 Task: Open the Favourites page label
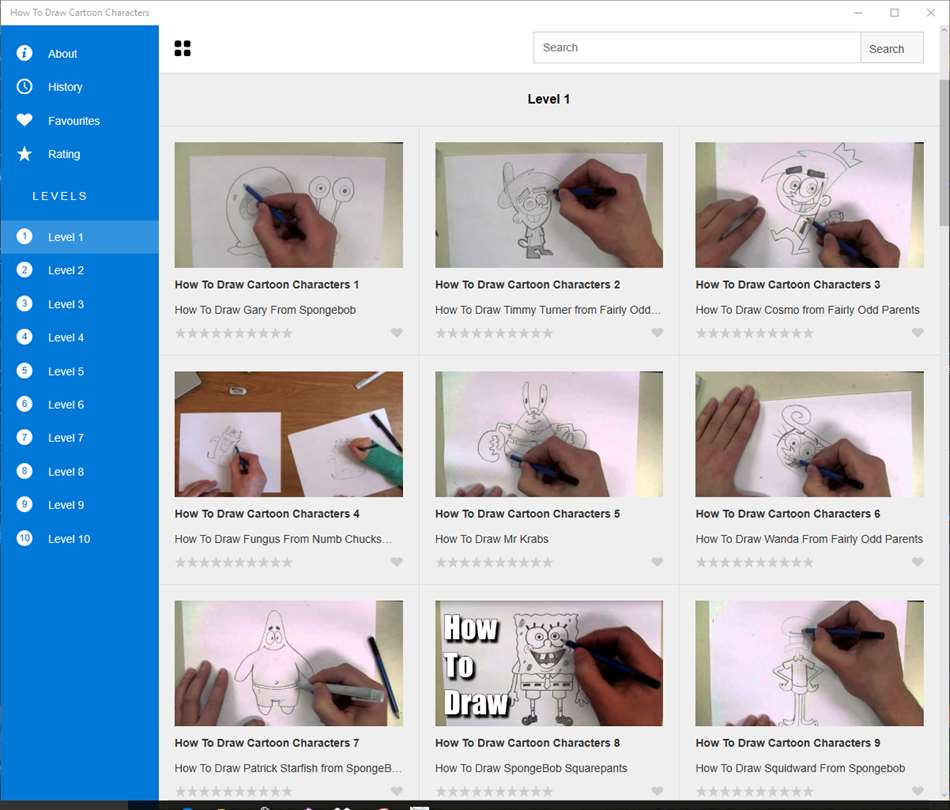(74, 121)
